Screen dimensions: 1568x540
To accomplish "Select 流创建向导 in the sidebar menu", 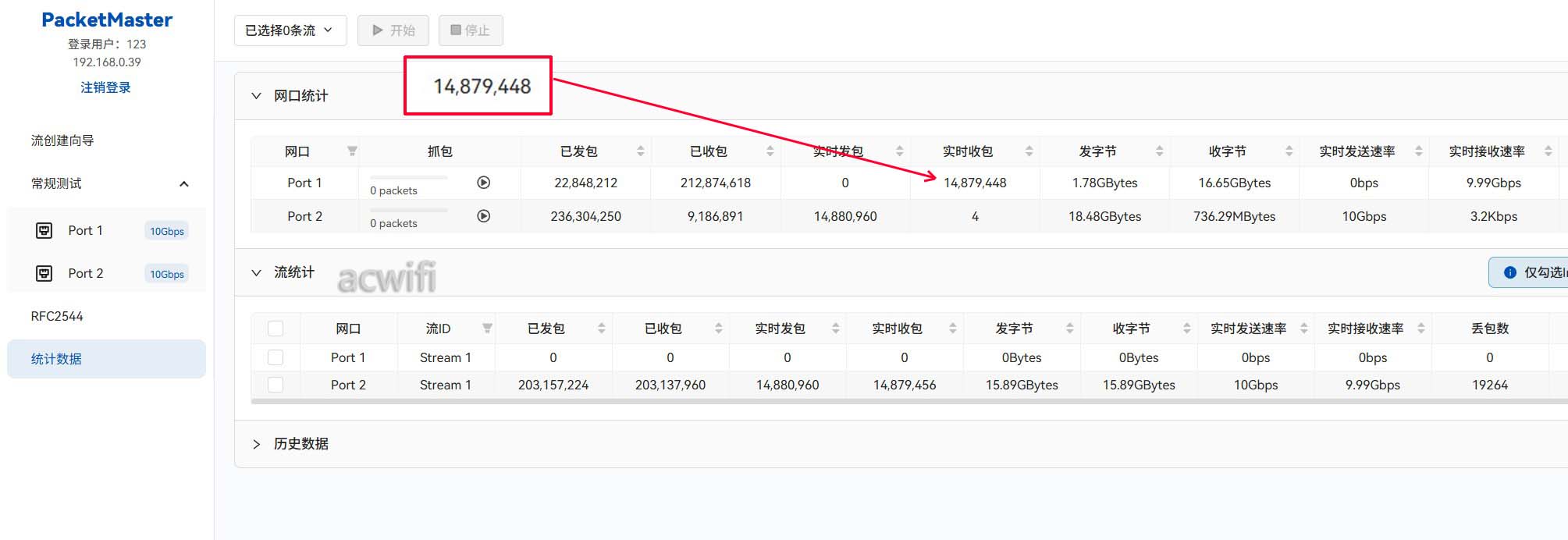I will 62,140.
